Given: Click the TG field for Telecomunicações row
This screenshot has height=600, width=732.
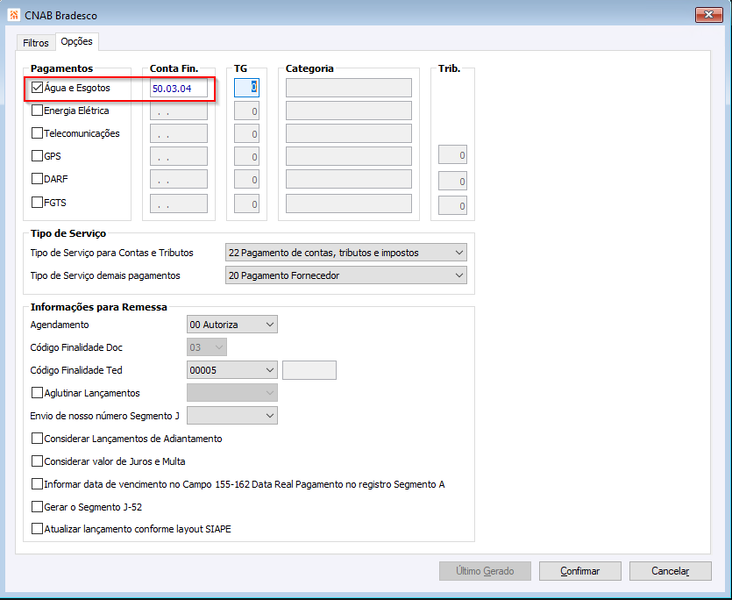Looking at the screenshot, I should click(x=246, y=134).
